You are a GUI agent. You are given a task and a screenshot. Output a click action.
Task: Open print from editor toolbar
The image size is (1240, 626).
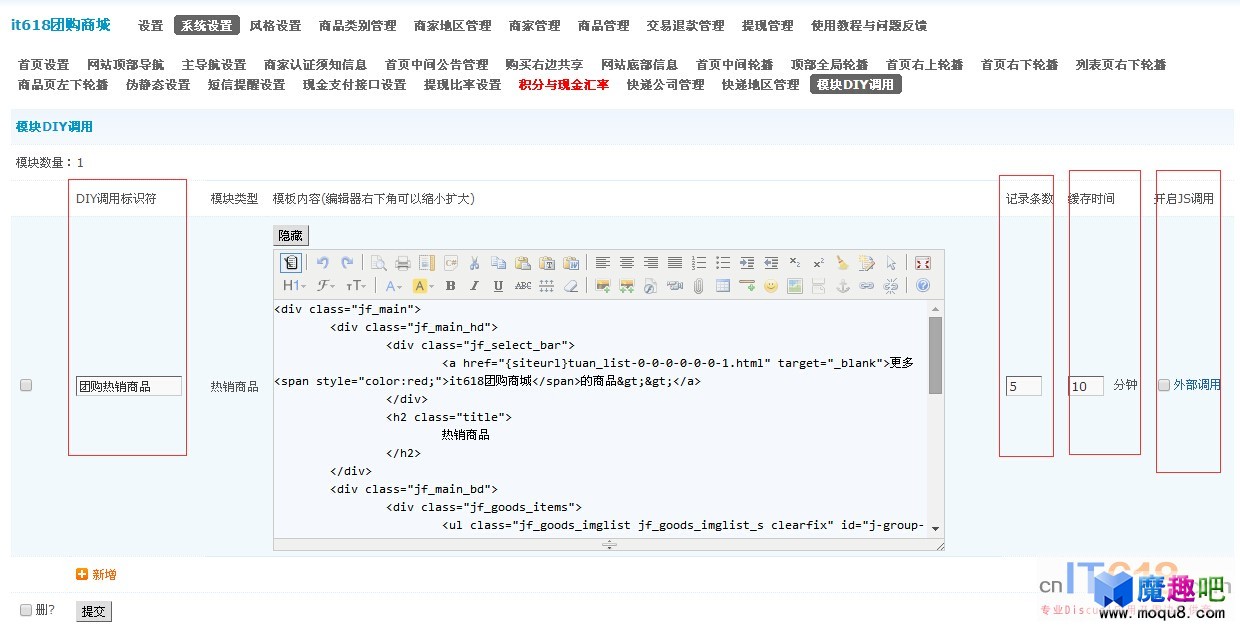click(x=403, y=263)
